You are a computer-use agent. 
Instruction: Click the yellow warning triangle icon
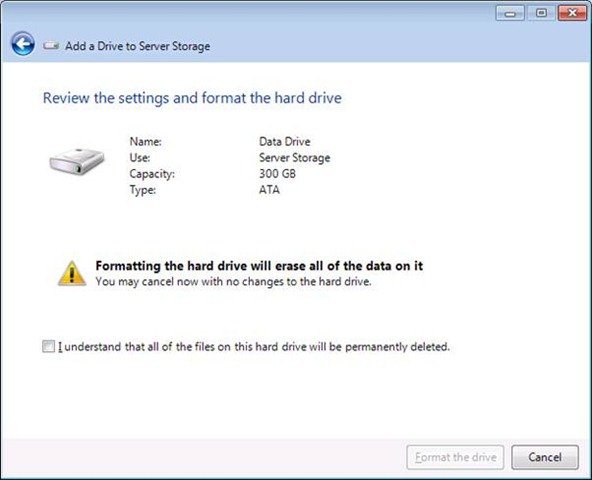point(72,273)
